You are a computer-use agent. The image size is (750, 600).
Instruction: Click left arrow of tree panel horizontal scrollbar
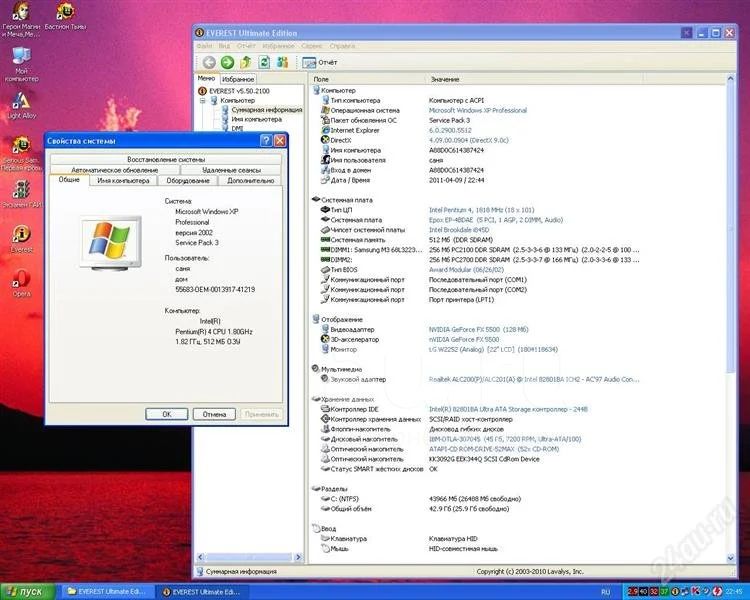coord(201,557)
